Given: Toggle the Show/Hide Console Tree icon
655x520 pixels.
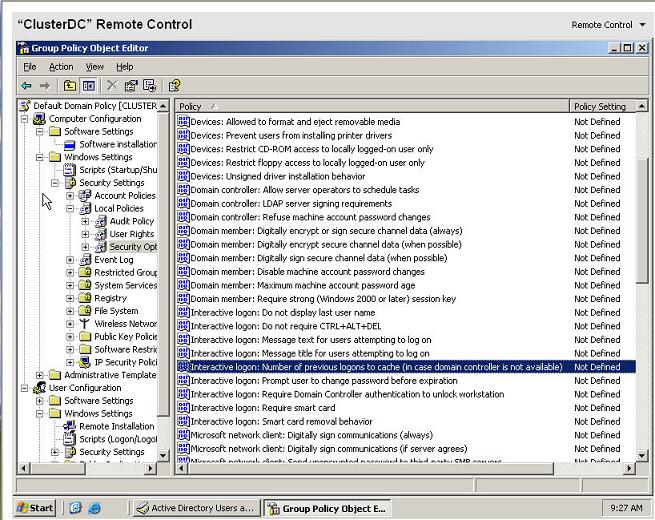Looking at the screenshot, I should tap(89, 86).
